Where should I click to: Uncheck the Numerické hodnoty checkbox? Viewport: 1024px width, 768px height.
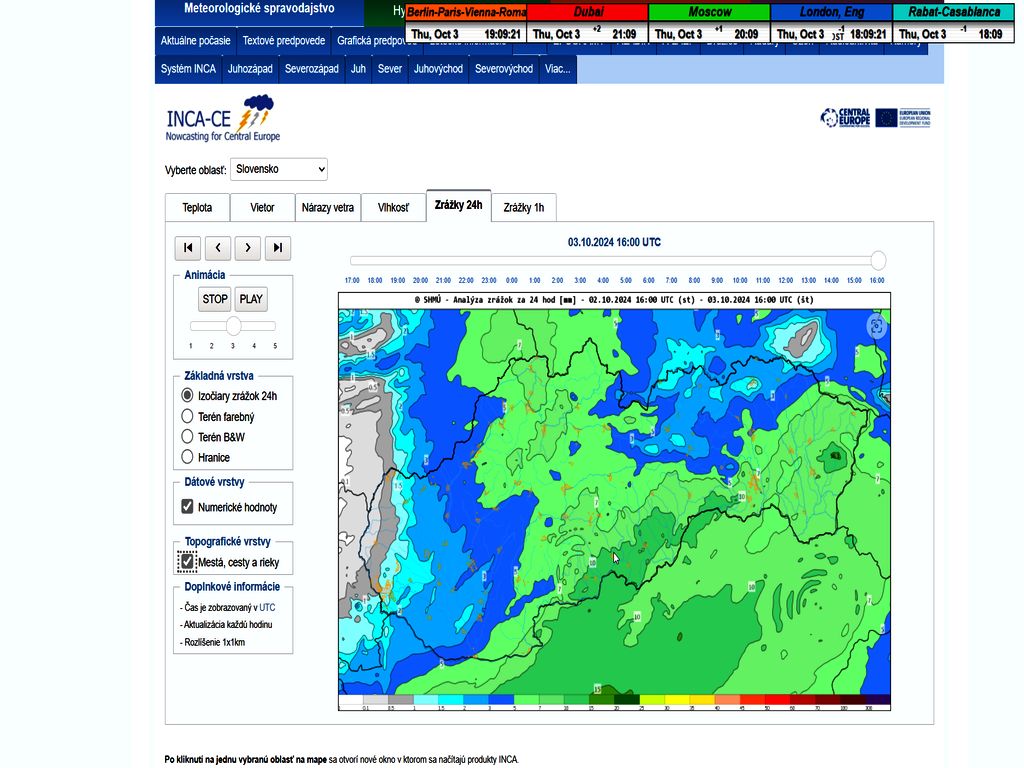[x=187, y=507]
